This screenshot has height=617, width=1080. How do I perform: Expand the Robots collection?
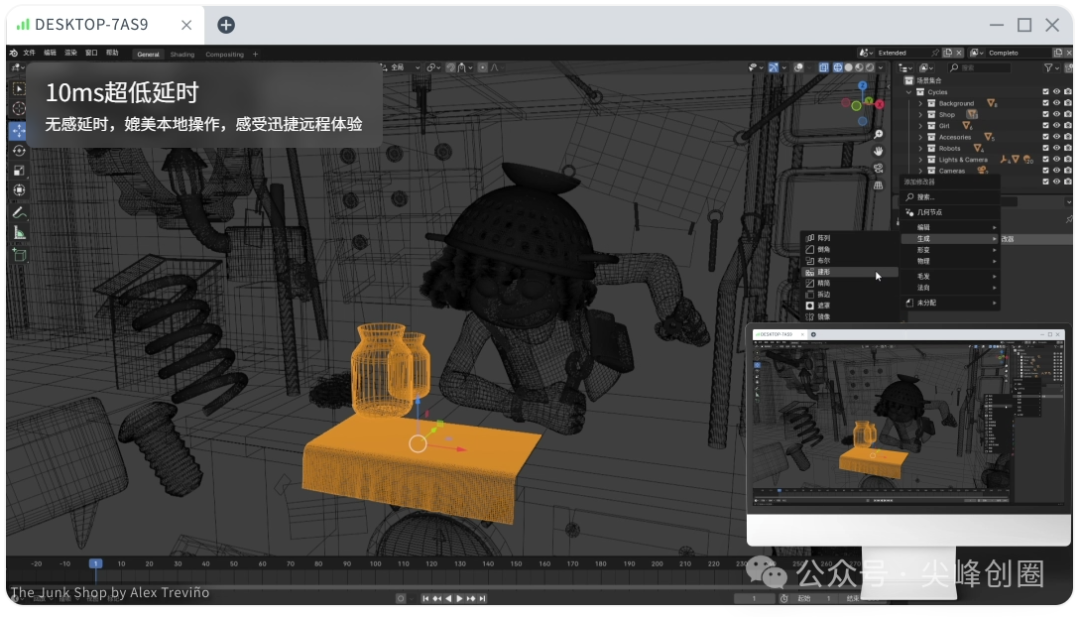(921, 148)
